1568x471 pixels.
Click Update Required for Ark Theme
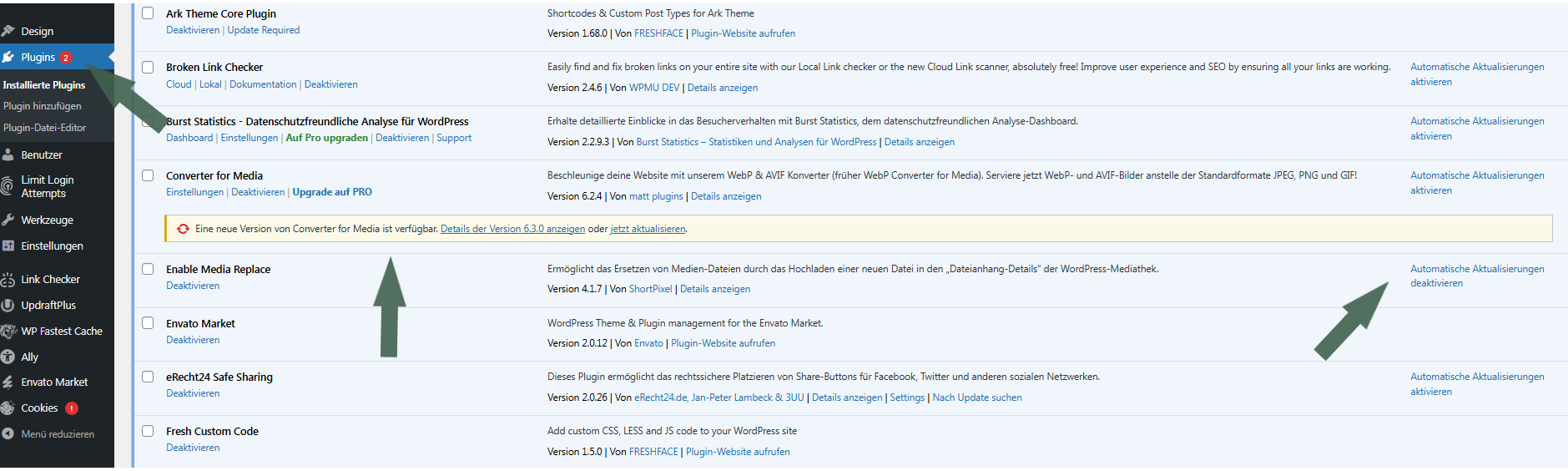(x=264, y=30)
